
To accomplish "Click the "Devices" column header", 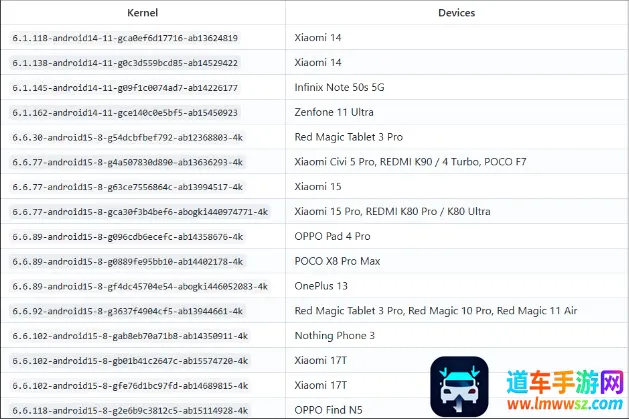I will click(457, 13).
